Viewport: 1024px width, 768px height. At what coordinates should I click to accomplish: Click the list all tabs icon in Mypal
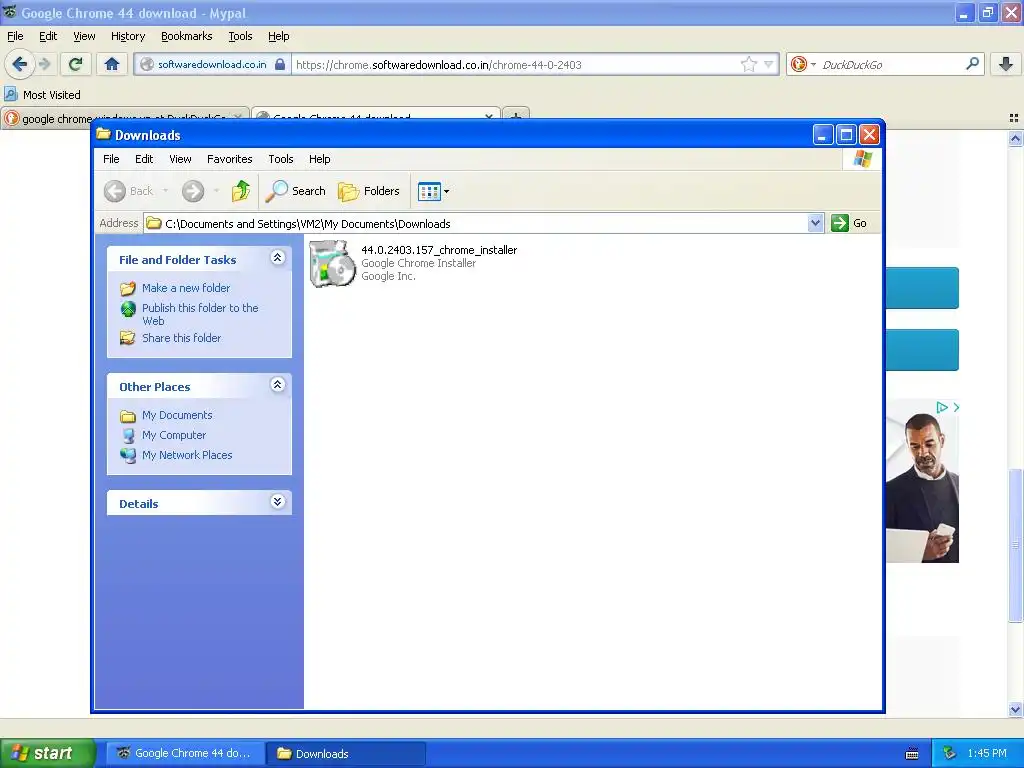[1014, 118]
